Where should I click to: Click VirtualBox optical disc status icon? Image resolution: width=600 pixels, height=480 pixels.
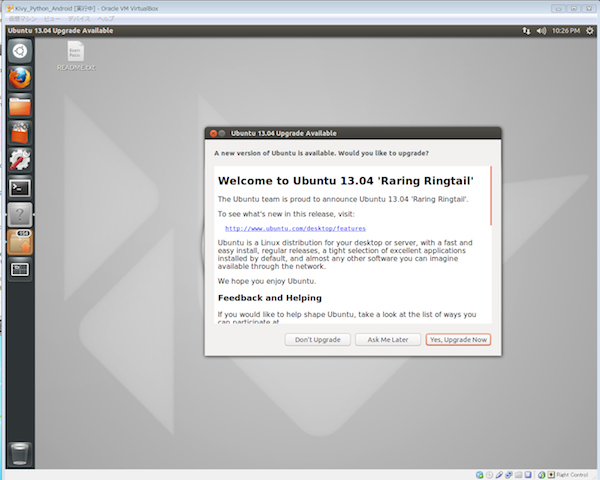(x=489, y=475)
